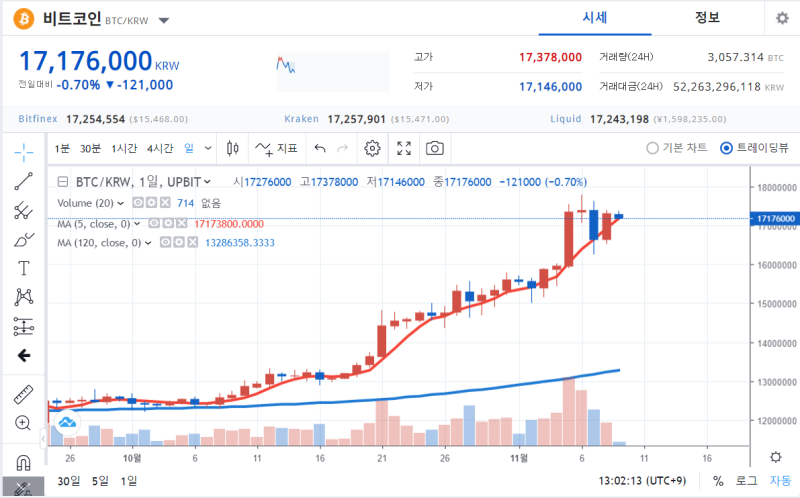Switch to the 시세 tab
The height and width of the screenshot is (498, 800).
point(595,18)
